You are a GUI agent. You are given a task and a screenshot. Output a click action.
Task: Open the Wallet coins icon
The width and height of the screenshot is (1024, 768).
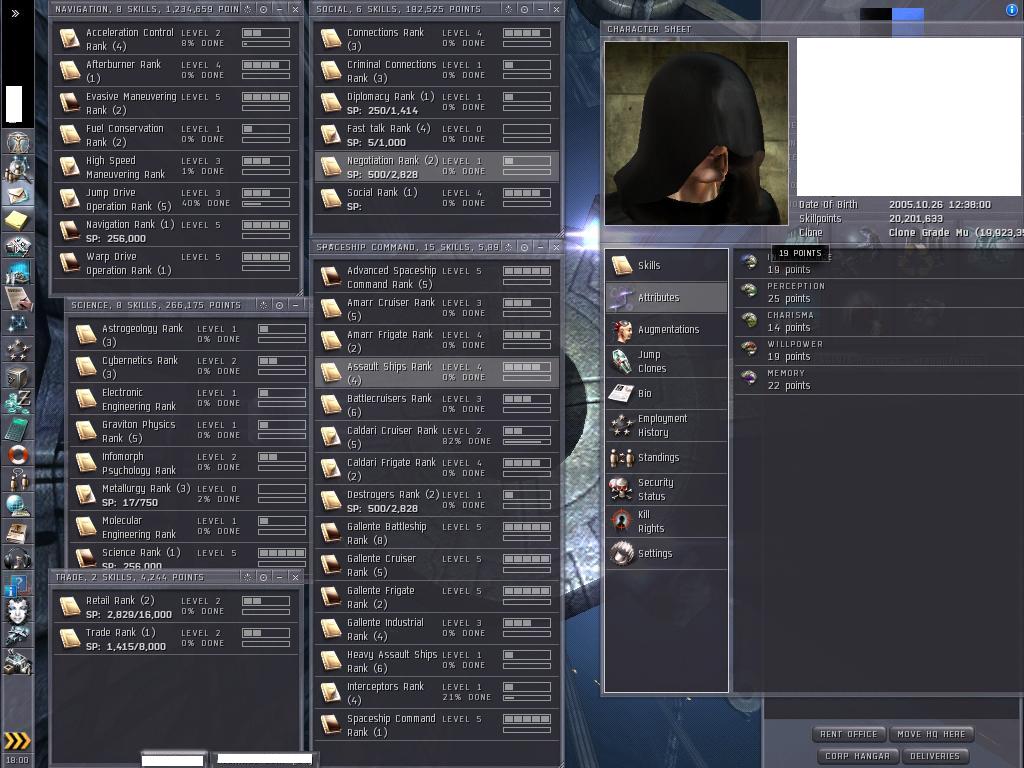coord(18,402)
